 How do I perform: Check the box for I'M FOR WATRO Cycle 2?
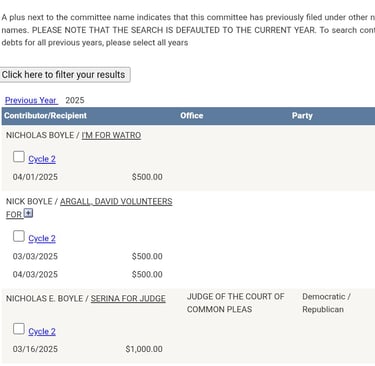click(x=19, y=157)
